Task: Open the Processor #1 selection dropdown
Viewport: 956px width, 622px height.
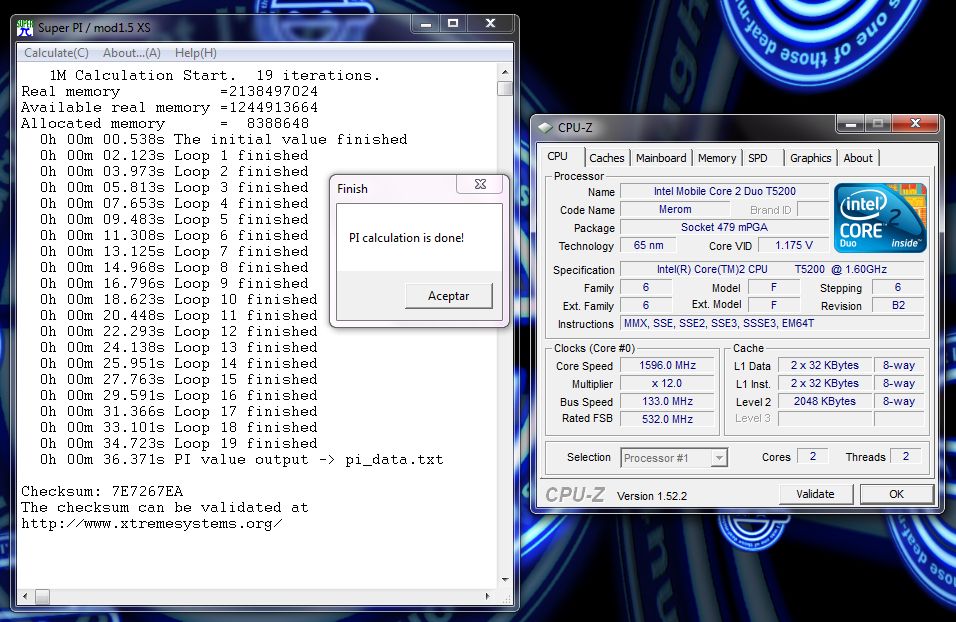Action: pos(674,458)
